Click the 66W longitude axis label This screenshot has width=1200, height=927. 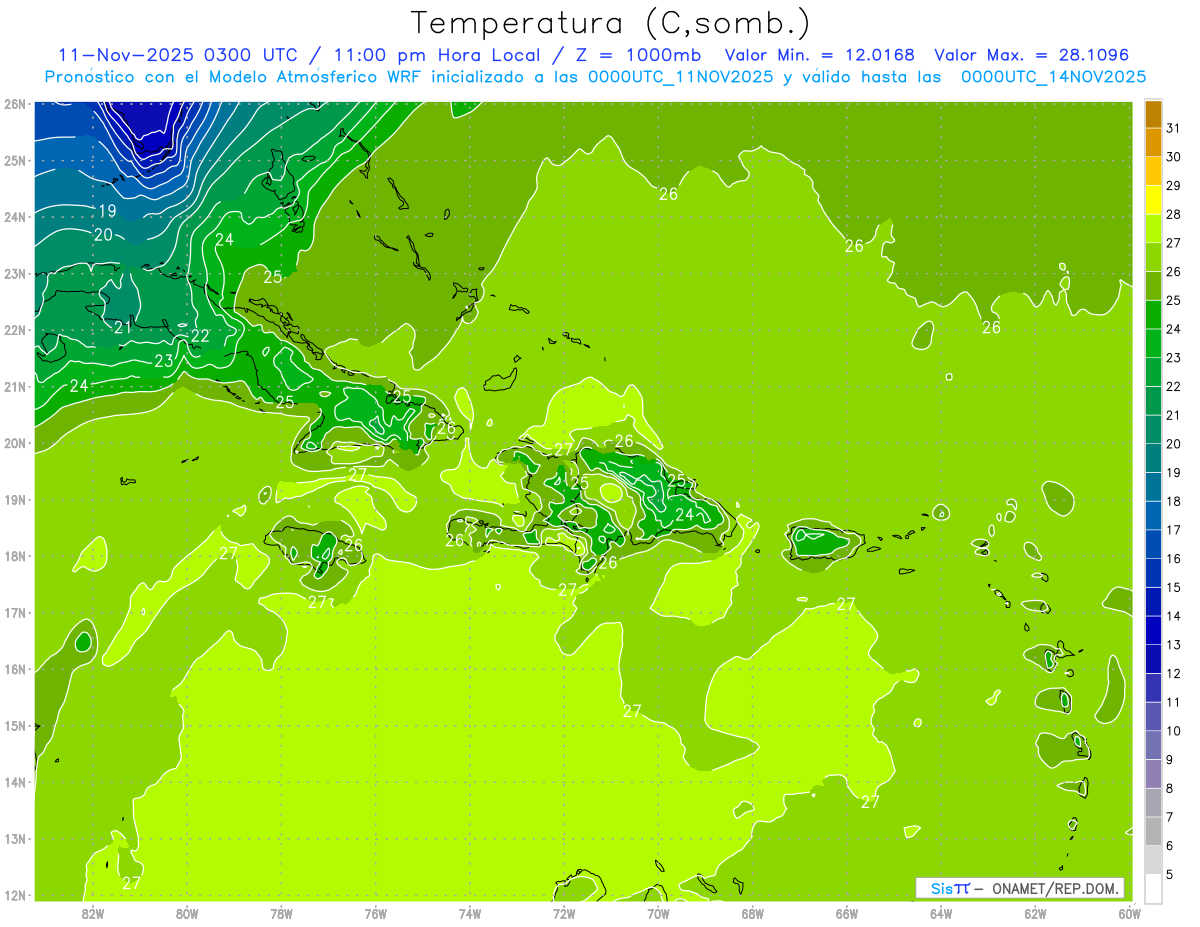(x=847, y=913)
